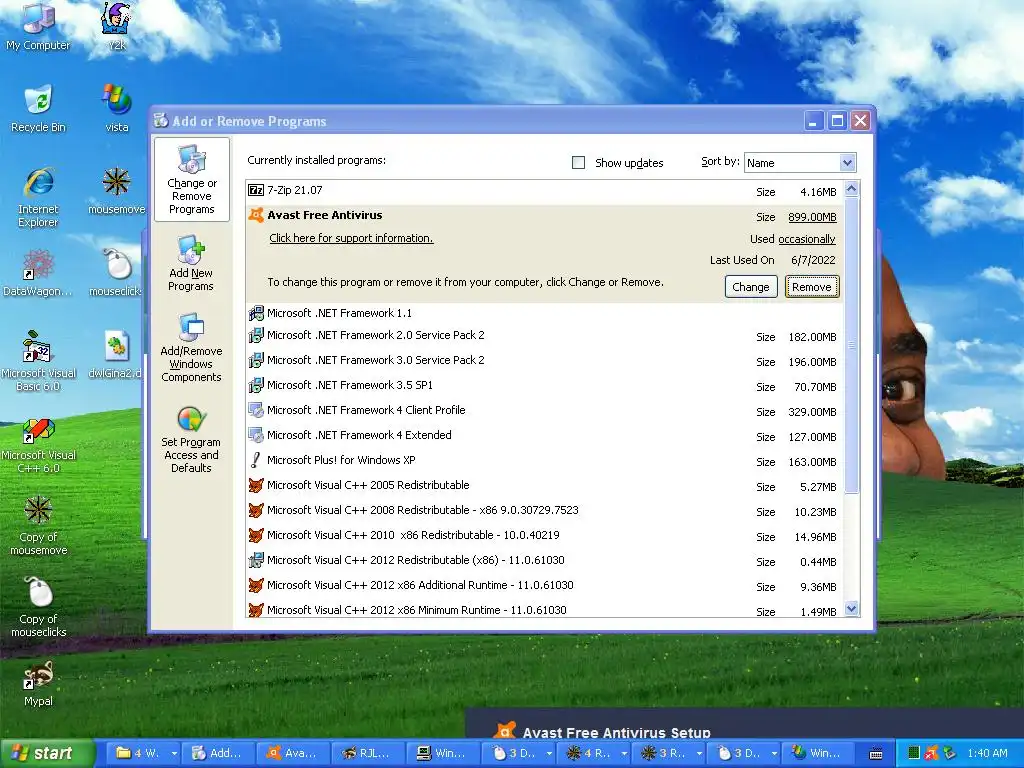This screenshot has height=768, width=1024.
Task: Click .NET Framework 1.1 entry icon
Action: pos(256,313)
